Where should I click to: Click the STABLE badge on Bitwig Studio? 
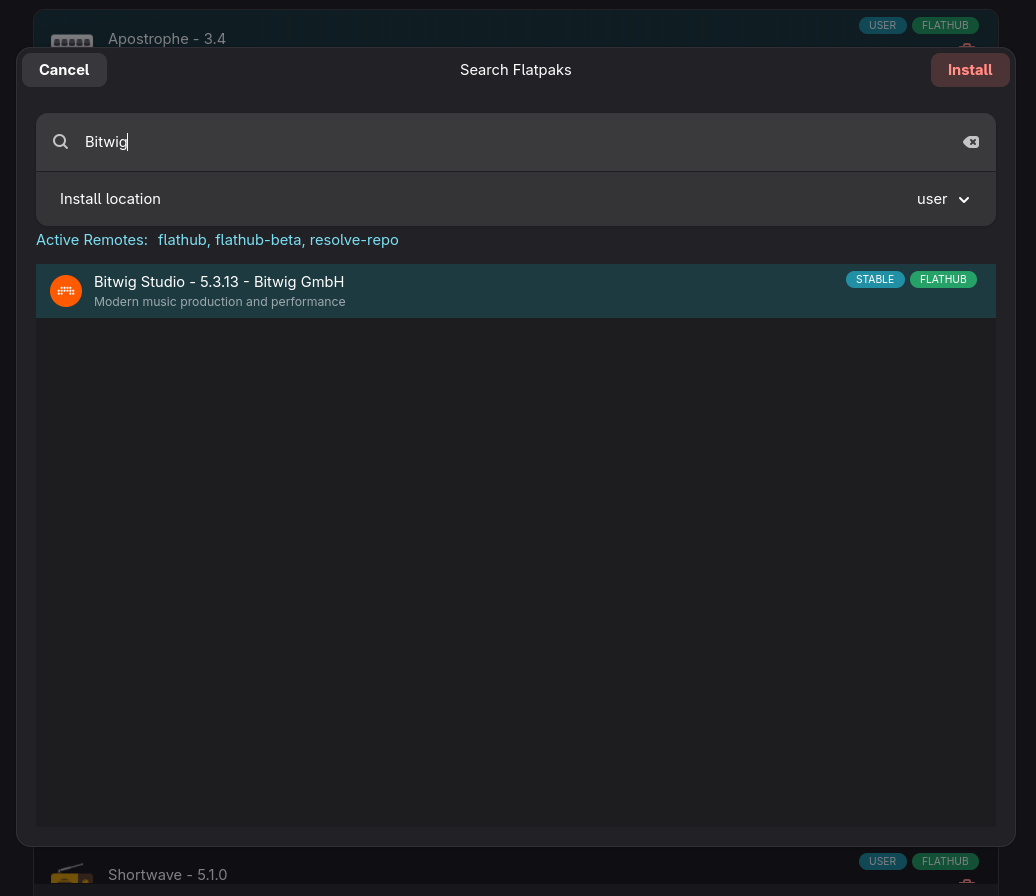[x=875, y=279]
